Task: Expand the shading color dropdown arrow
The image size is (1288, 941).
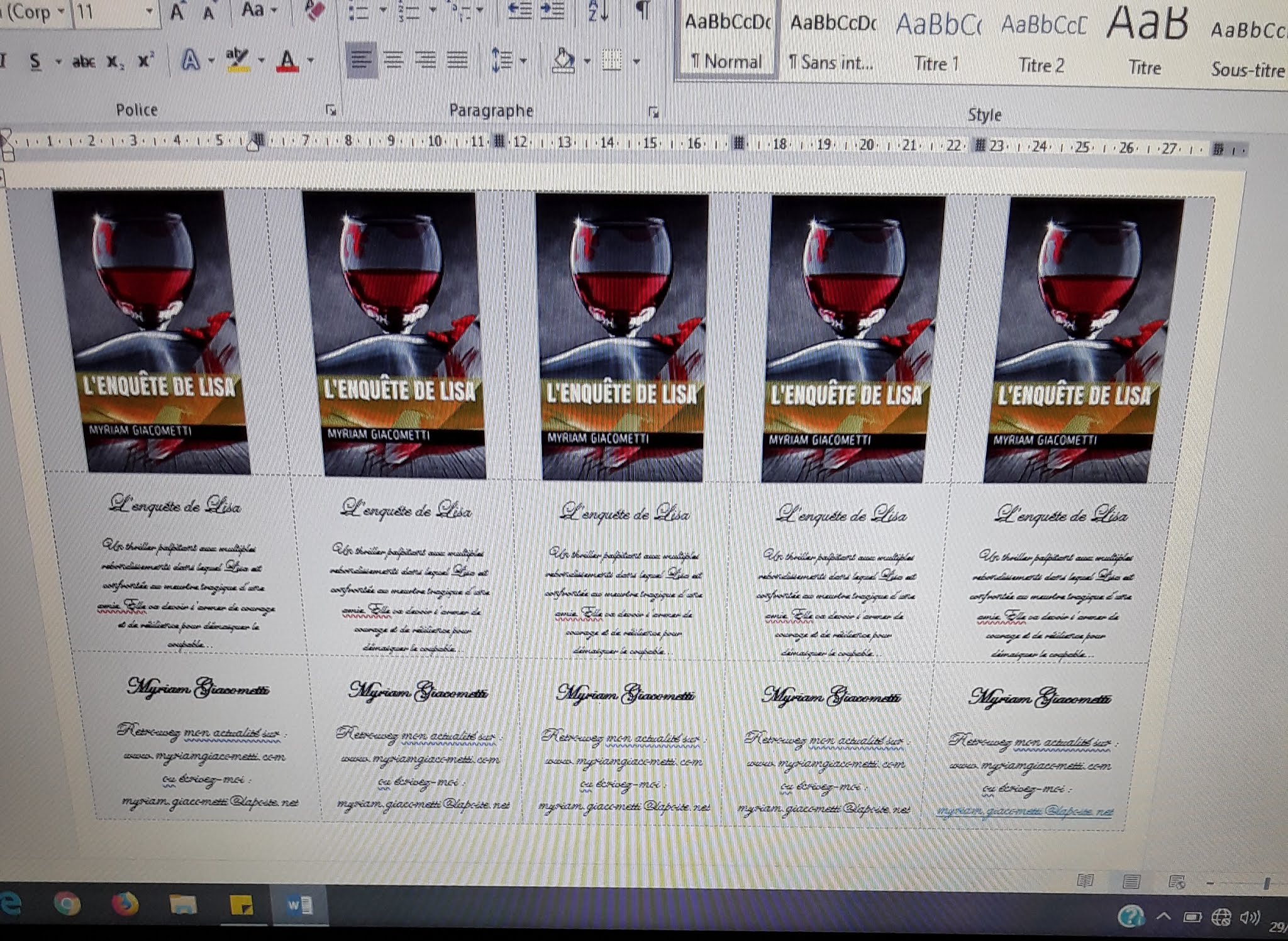Action: pyautogui.click(x=587, y=62)
